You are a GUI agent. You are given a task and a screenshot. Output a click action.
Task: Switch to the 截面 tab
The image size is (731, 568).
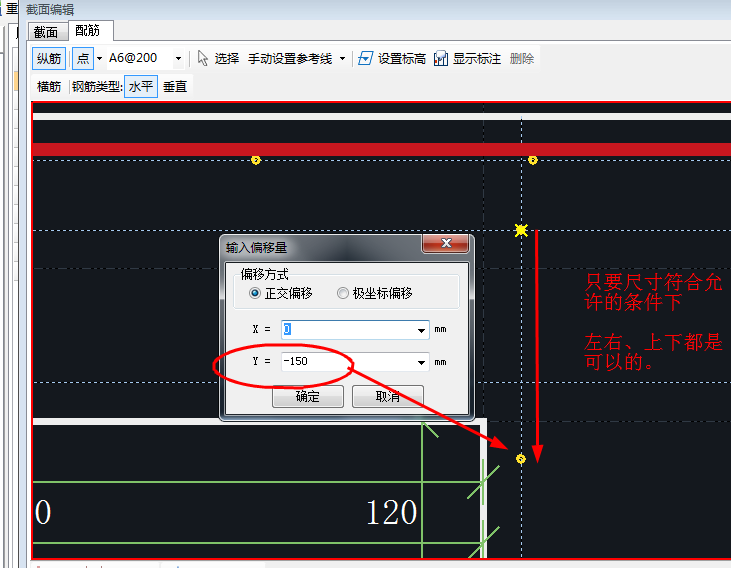pyautogui.click(x=46, y=32)
